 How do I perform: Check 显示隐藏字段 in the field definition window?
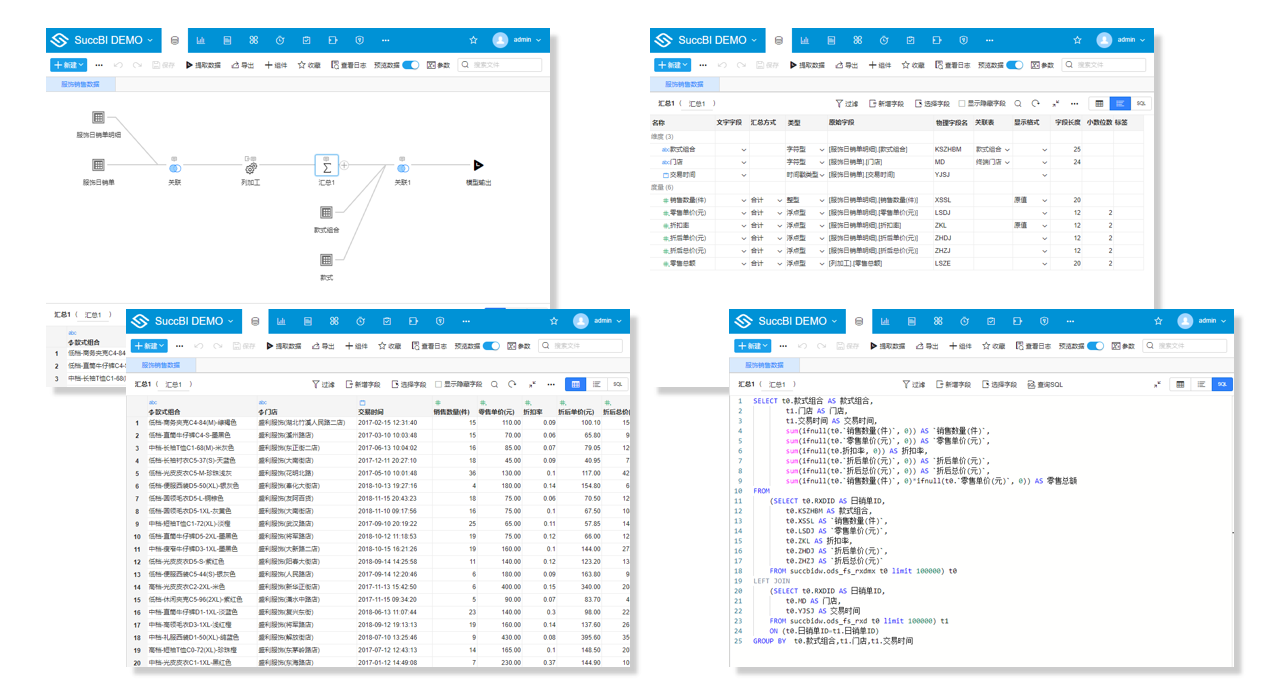962,103
